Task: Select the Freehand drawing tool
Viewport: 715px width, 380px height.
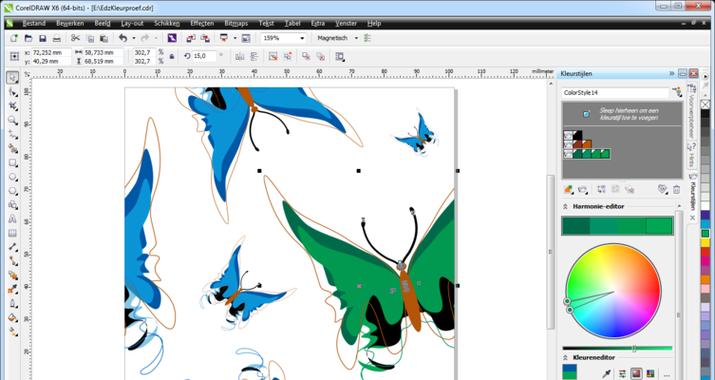Action: 13,135
